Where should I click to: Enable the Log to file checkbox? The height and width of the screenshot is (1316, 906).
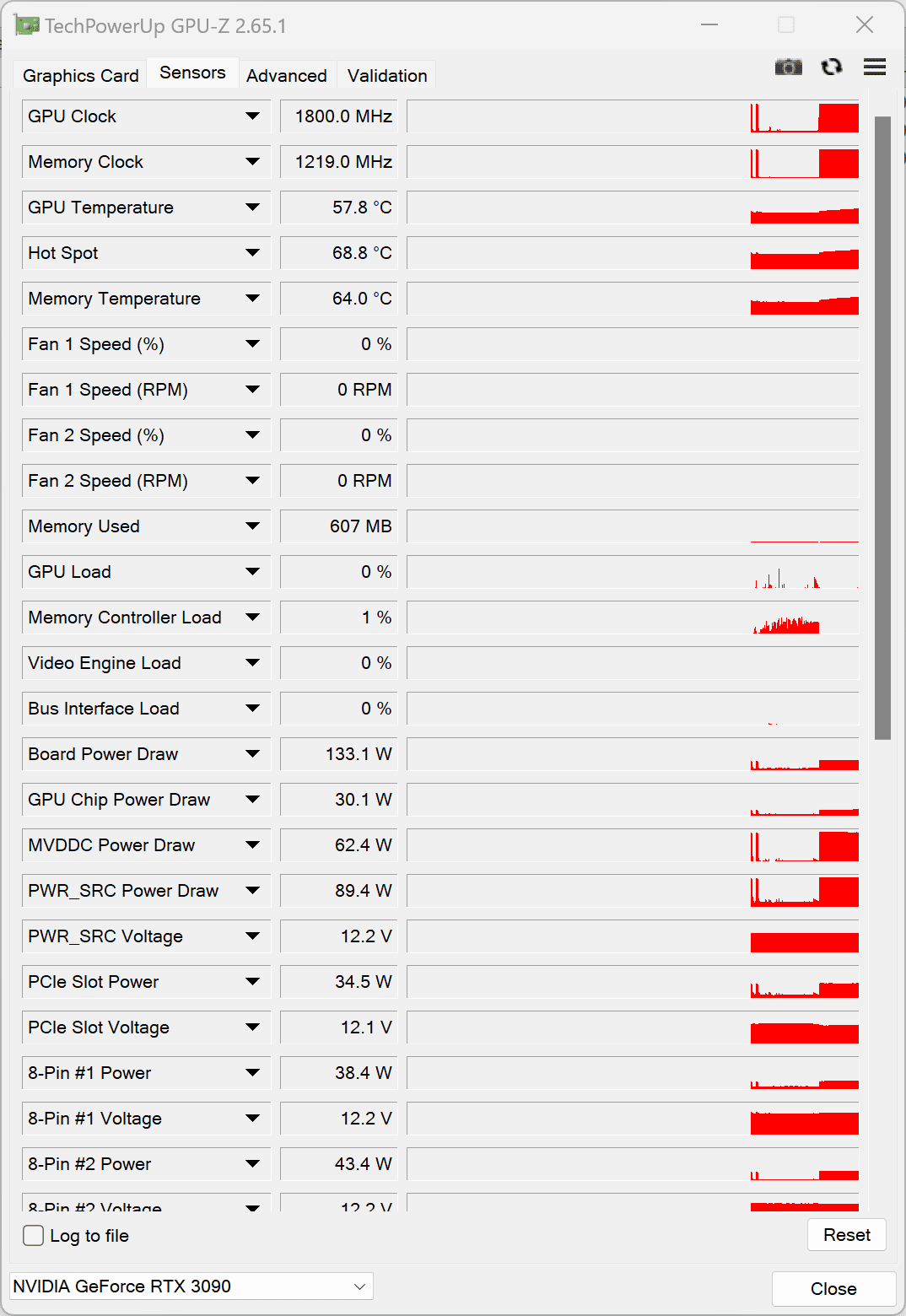click(x=34, y=1236)
